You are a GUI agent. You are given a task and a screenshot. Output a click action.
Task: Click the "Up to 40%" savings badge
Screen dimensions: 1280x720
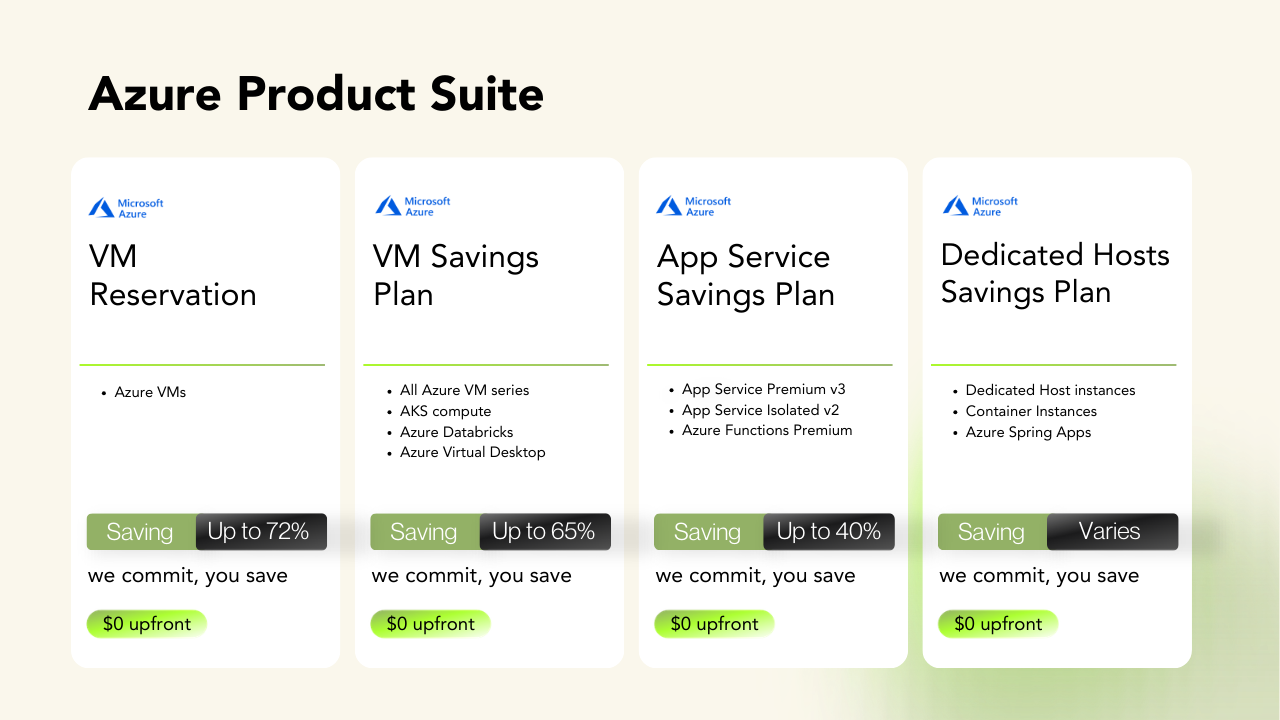pos(828,532)
